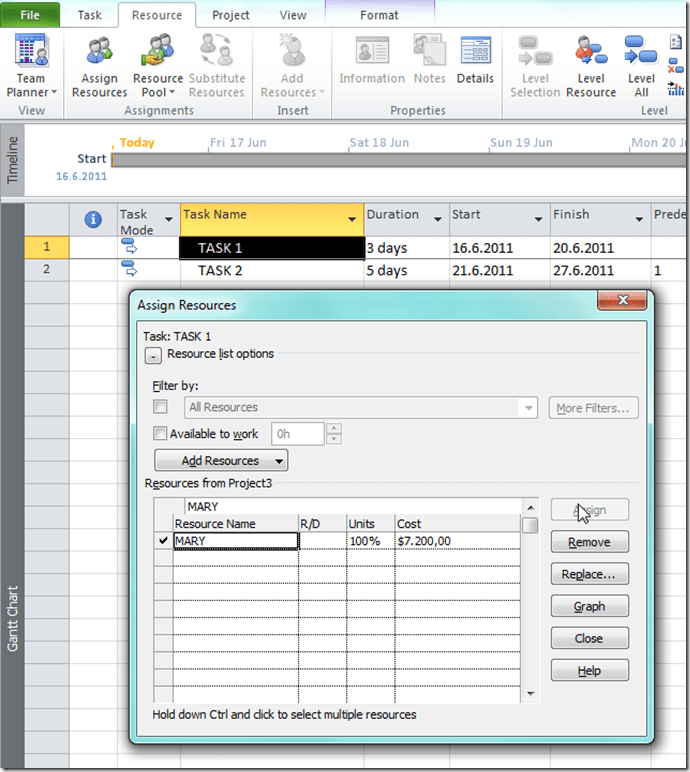Screen dimensions: 690x772
Task: Collapse the Resource list options section
Action: pyautogui.click(x=154, y=355)
